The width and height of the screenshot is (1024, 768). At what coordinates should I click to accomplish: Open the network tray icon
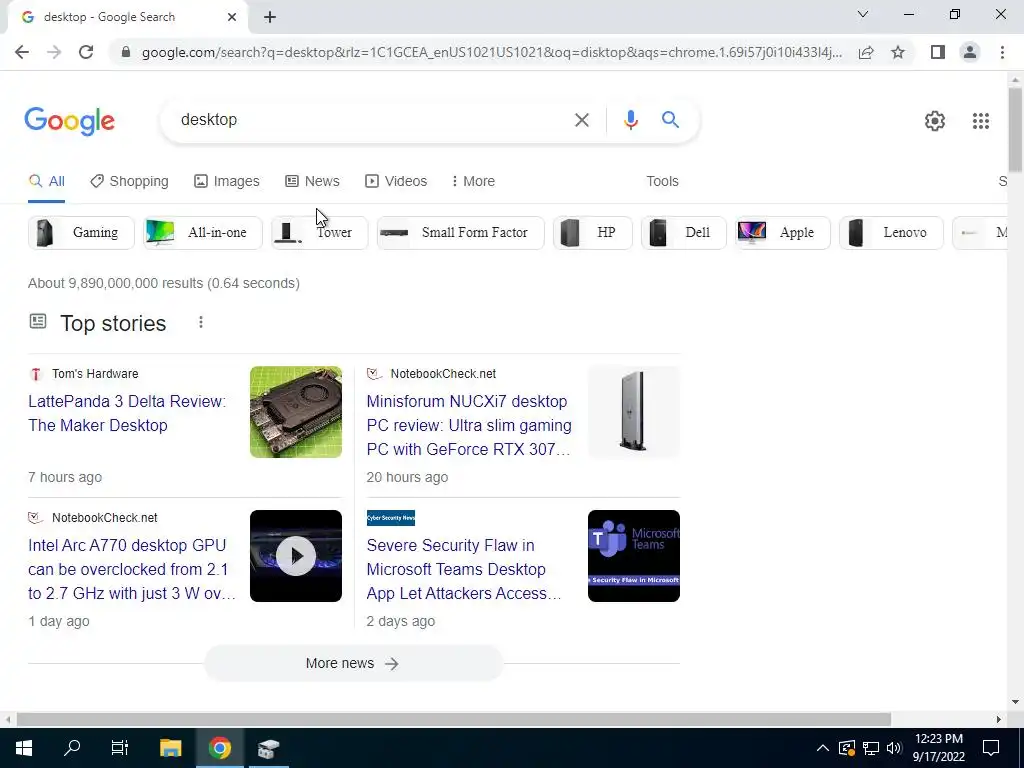click(x=871, y=748)
